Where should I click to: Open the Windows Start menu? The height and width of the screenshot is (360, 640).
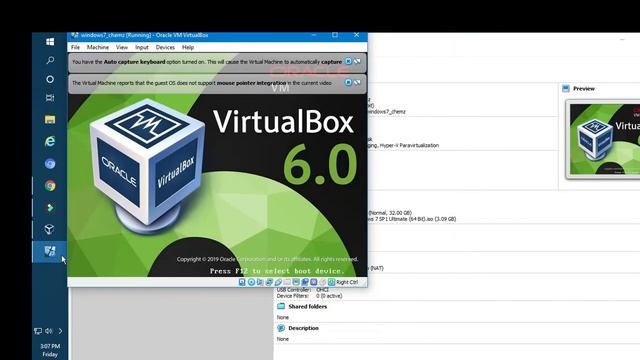[x=50, y=42]
